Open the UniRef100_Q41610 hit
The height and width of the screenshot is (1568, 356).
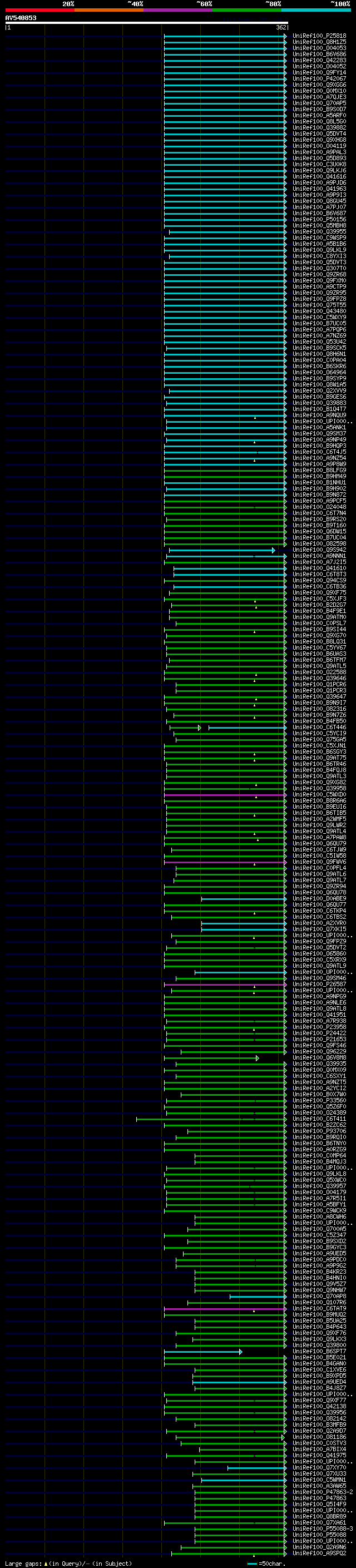(x=319, y=568)
